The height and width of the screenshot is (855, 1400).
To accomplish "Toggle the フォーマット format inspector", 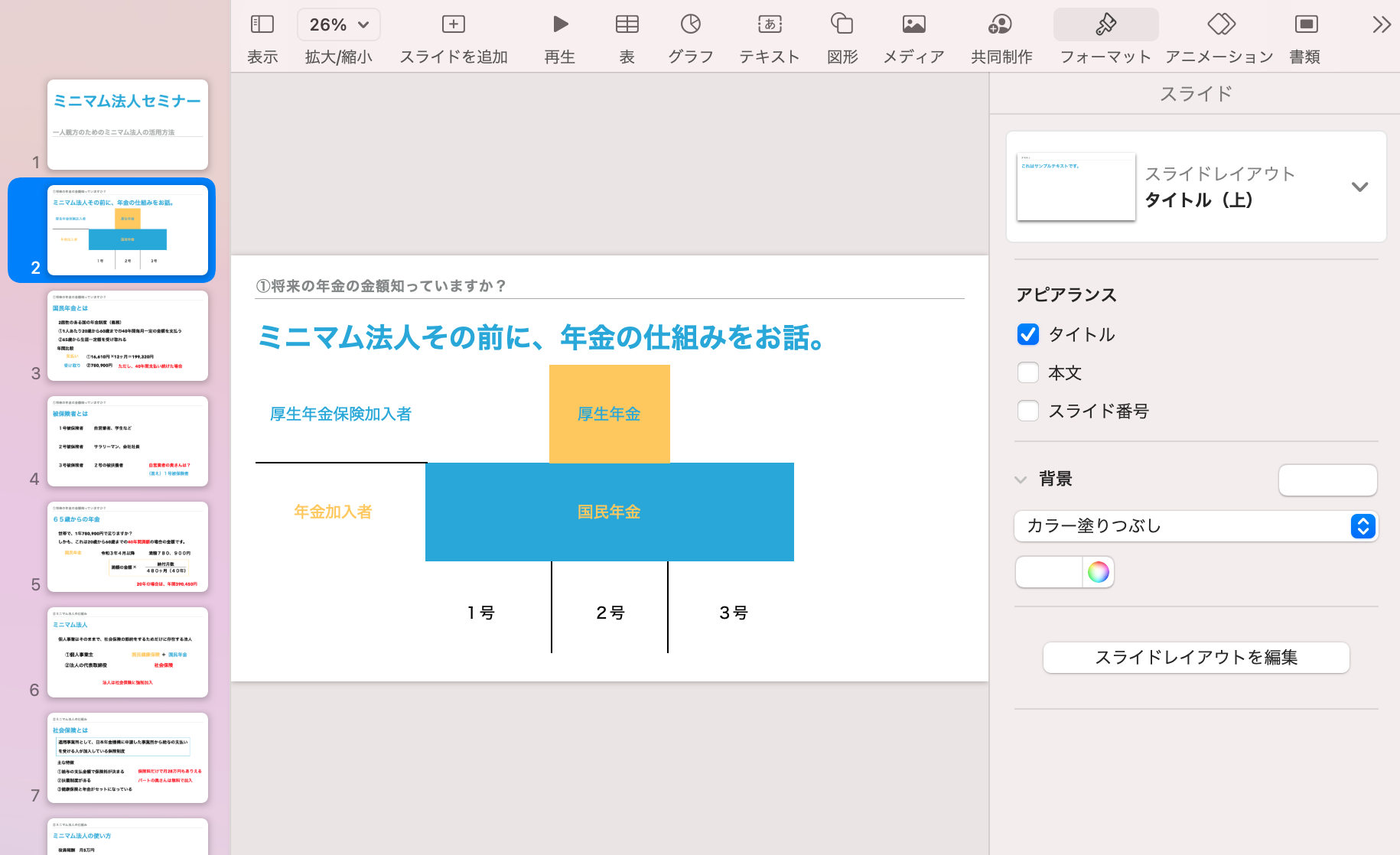I will tap(1106, 24).
